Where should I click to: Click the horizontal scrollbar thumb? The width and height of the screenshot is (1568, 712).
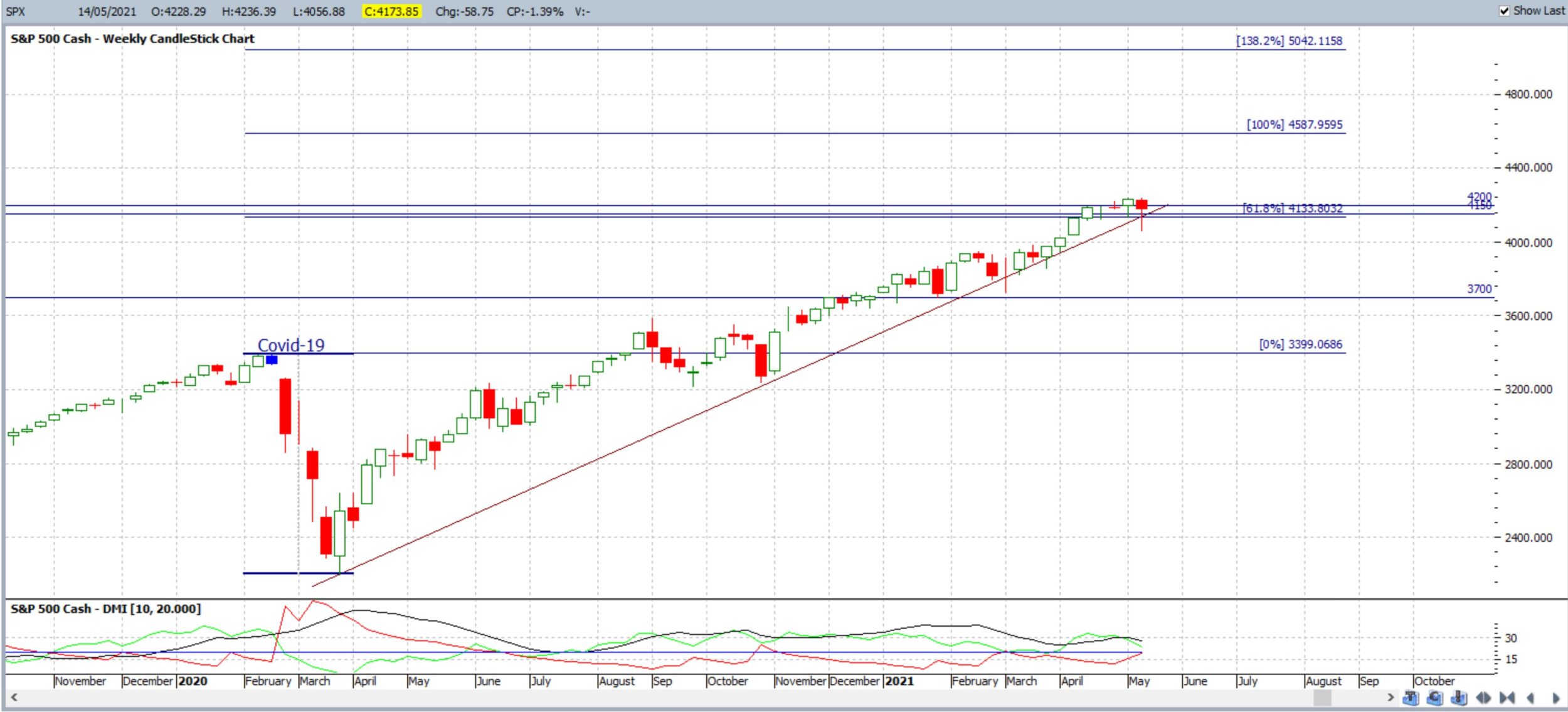pyautogui.click(x=1322, y=697)
